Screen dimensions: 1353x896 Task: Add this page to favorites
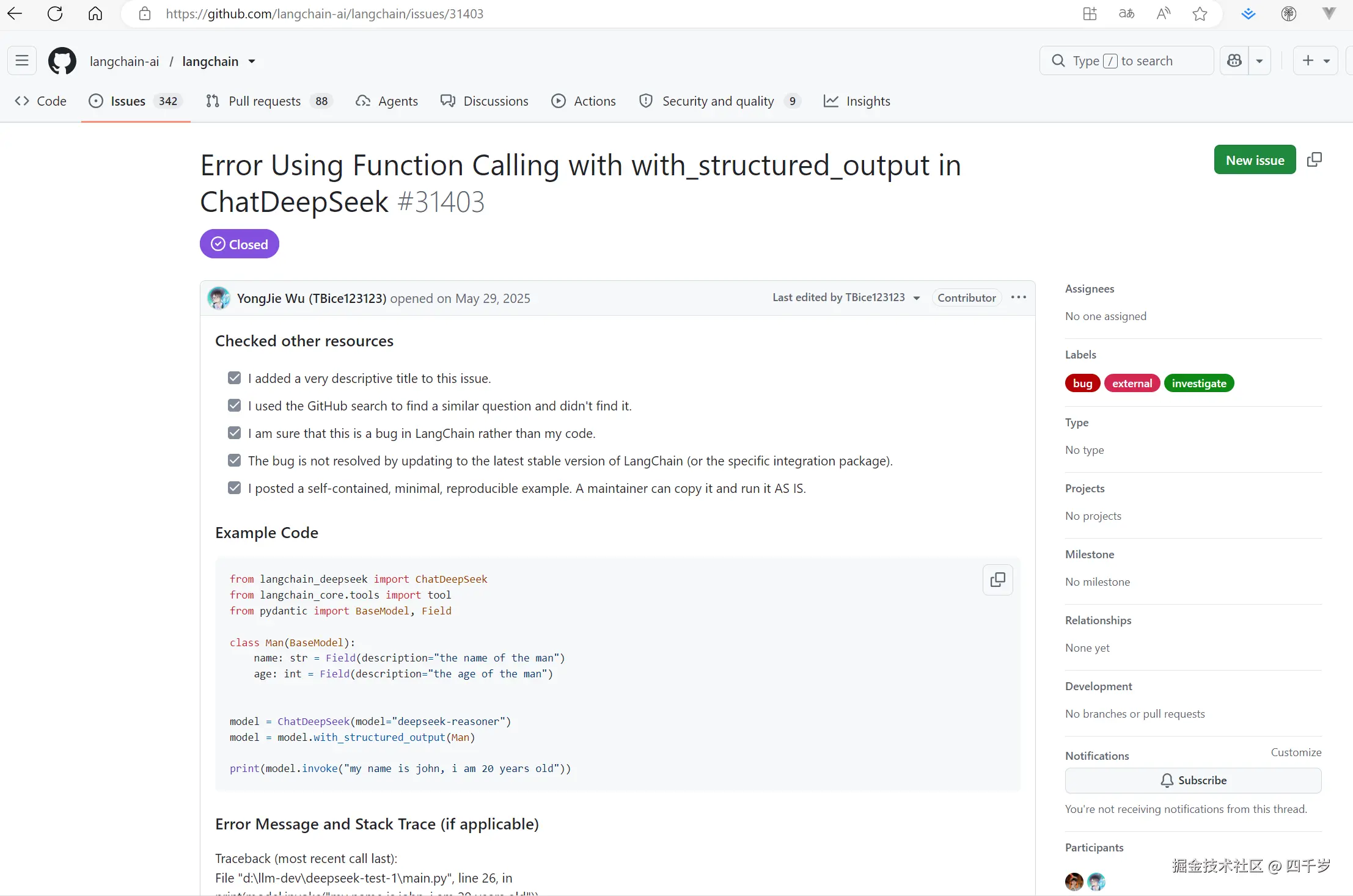click(x=1200, y=13)
